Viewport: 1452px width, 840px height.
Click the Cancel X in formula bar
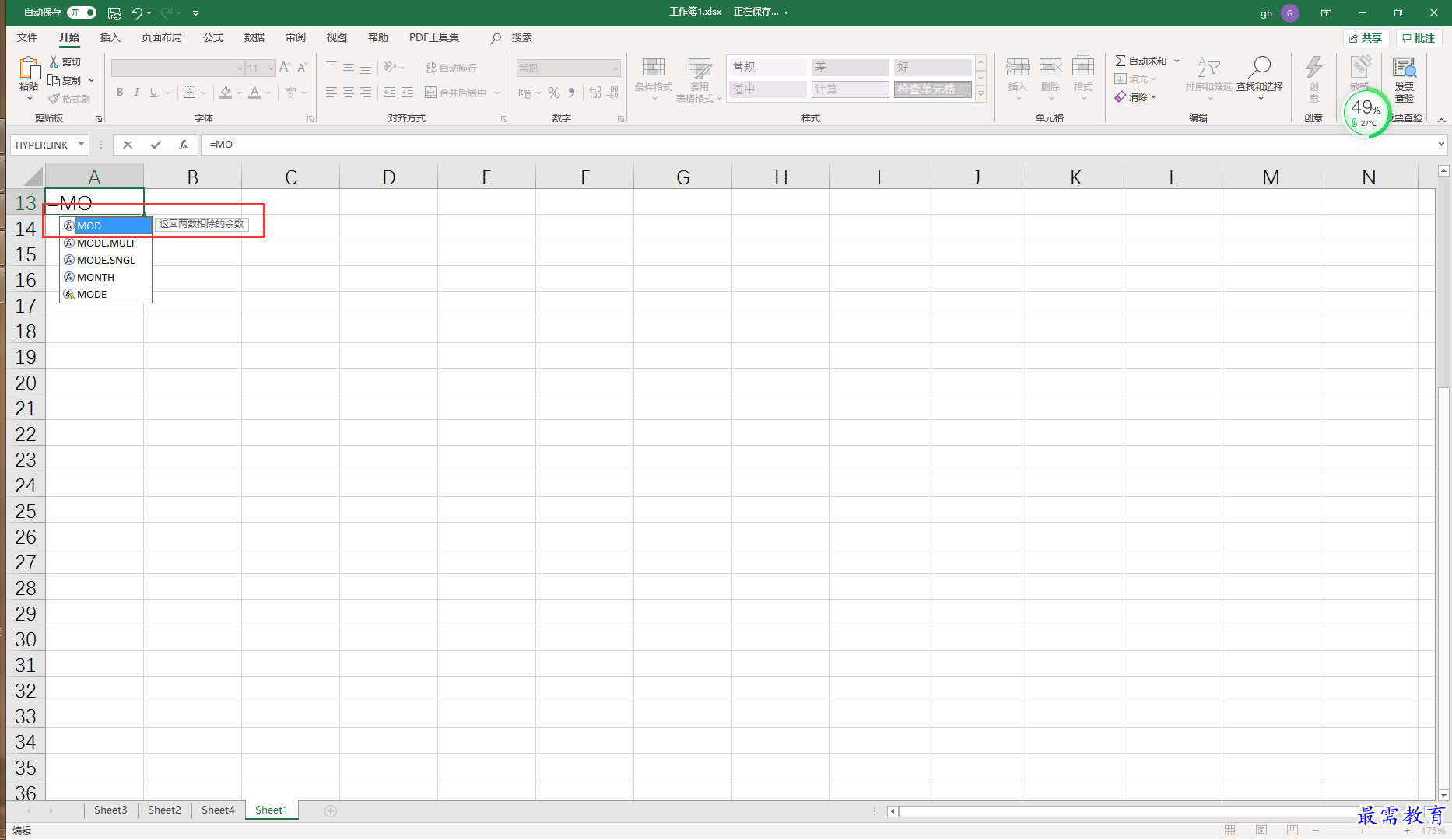(x=128, y=145)
